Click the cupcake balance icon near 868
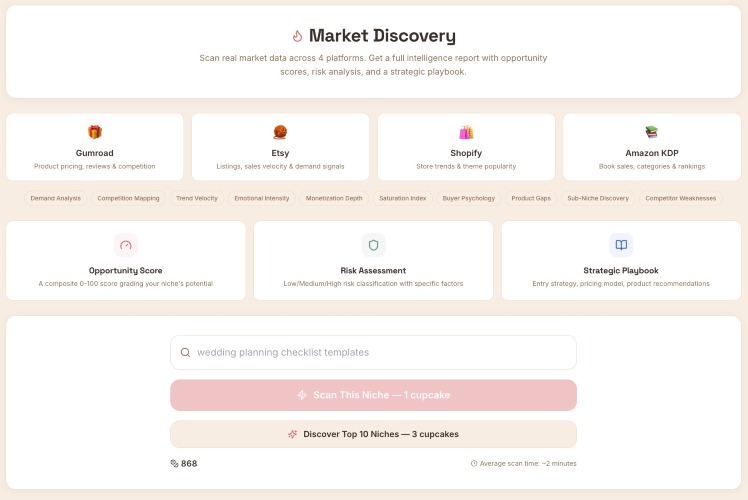Screen dimensions: 748x500 pos(174,463)
